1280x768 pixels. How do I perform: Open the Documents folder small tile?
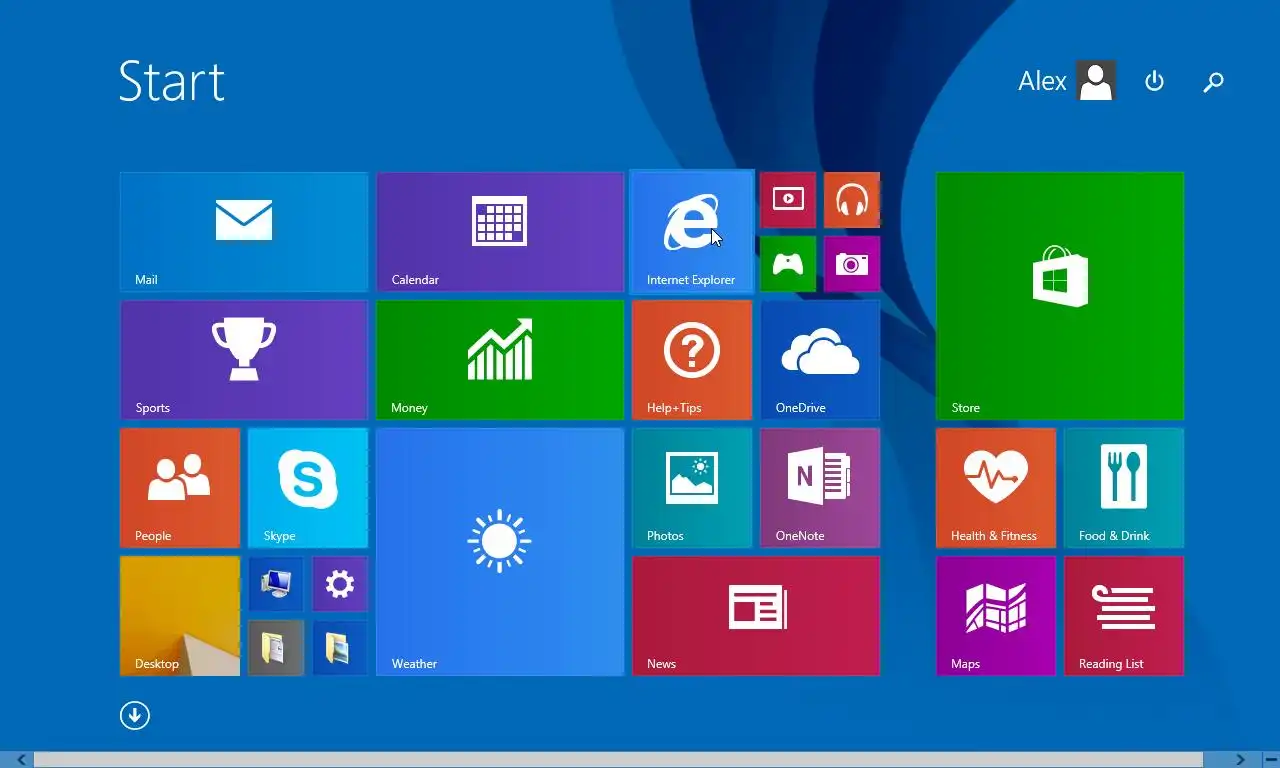[x=276, y=648]
